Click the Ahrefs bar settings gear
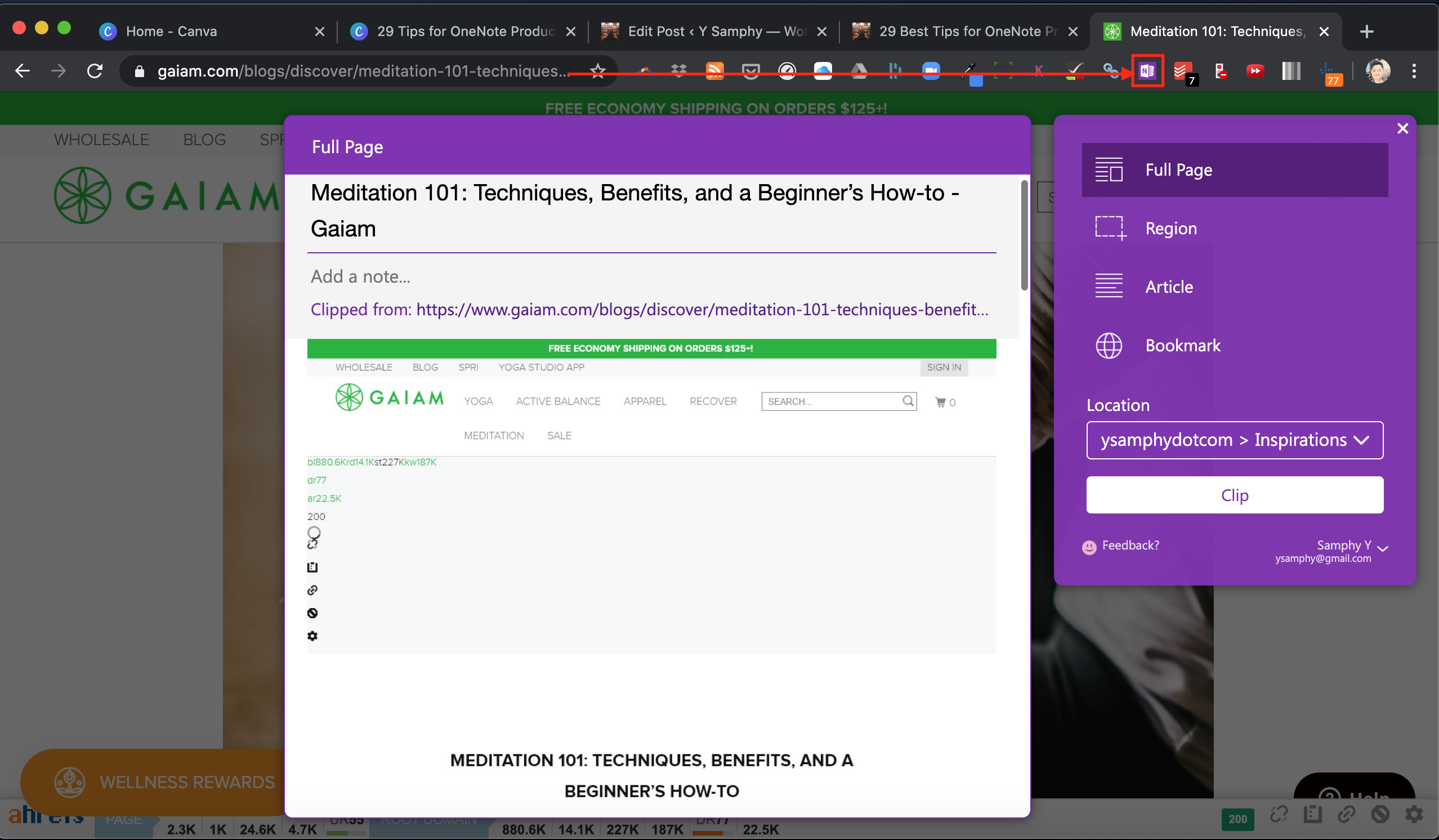Viewport: 1439px width, 840px height. coord(1414,814)
